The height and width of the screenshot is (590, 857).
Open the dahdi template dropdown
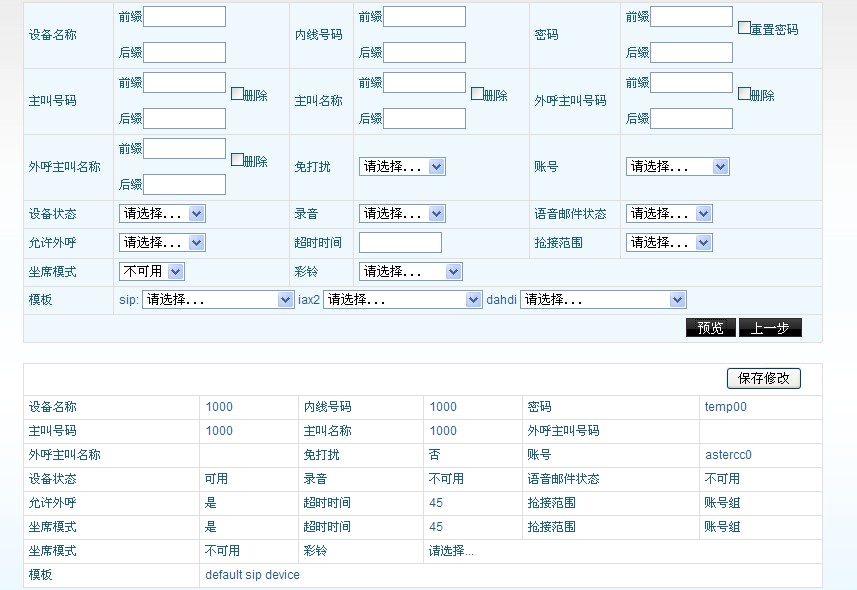(x=603, y=300)
